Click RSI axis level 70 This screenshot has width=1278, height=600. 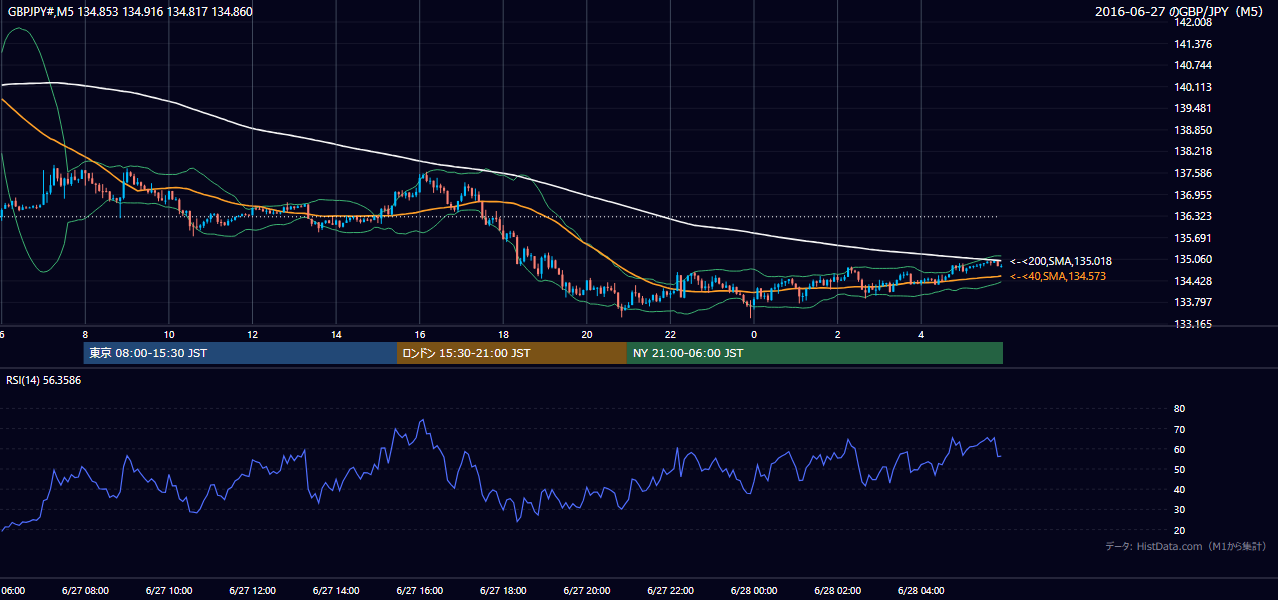1179,429
